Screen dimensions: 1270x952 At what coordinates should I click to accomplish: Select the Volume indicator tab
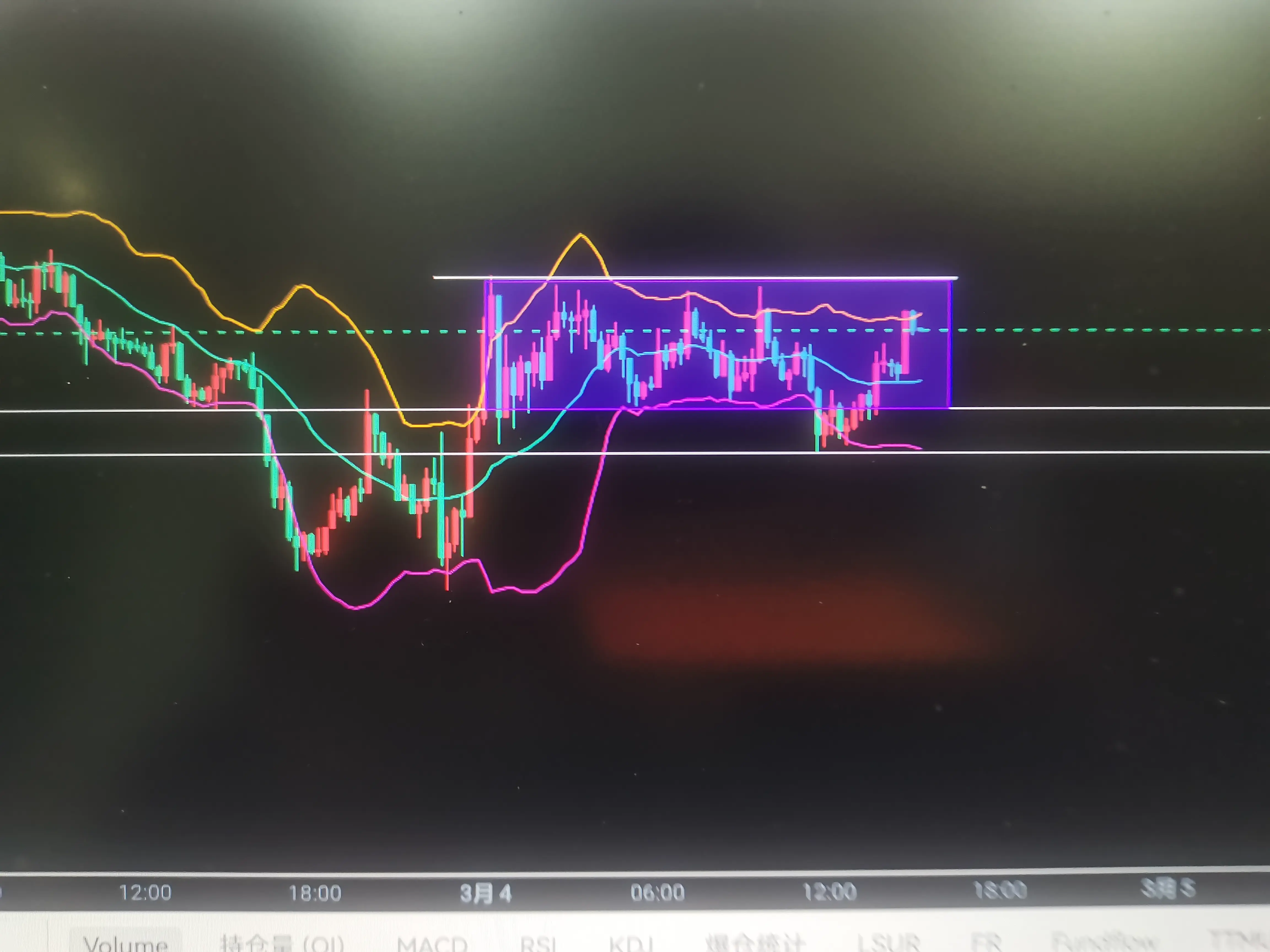click(125, 942)
